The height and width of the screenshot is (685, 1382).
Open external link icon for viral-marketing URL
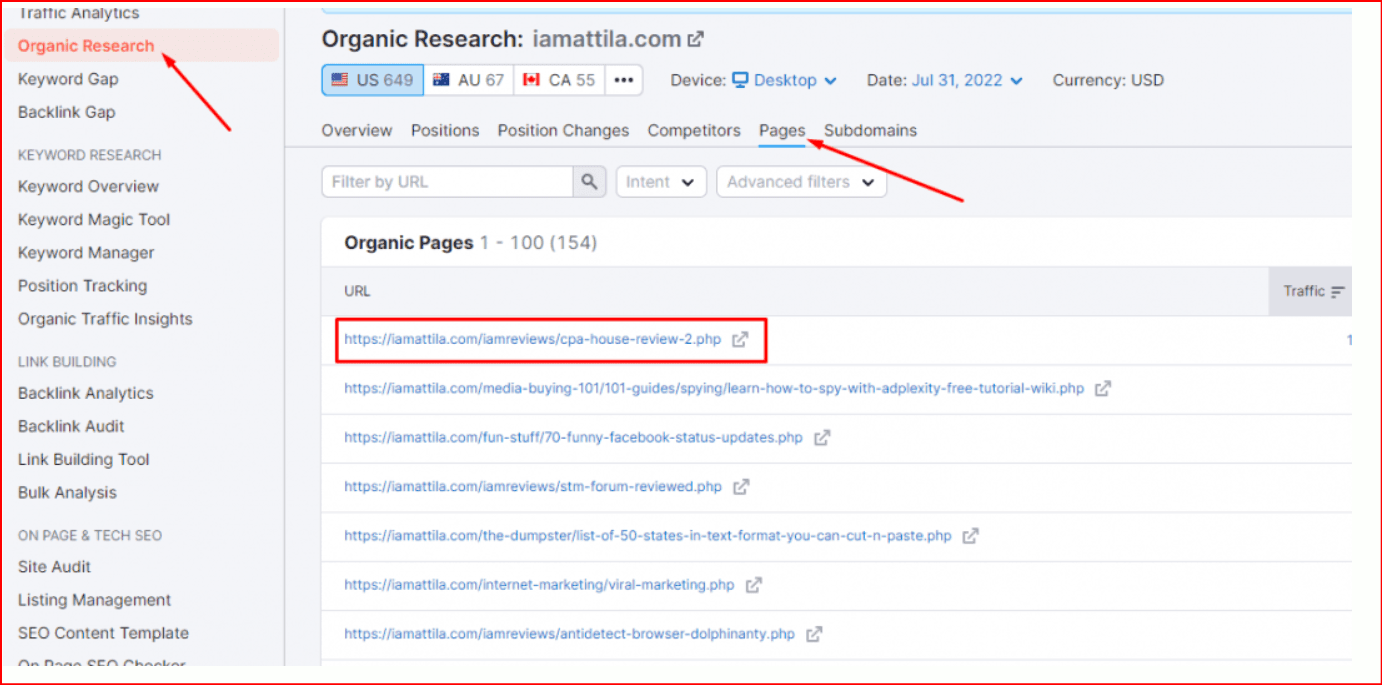754,585
